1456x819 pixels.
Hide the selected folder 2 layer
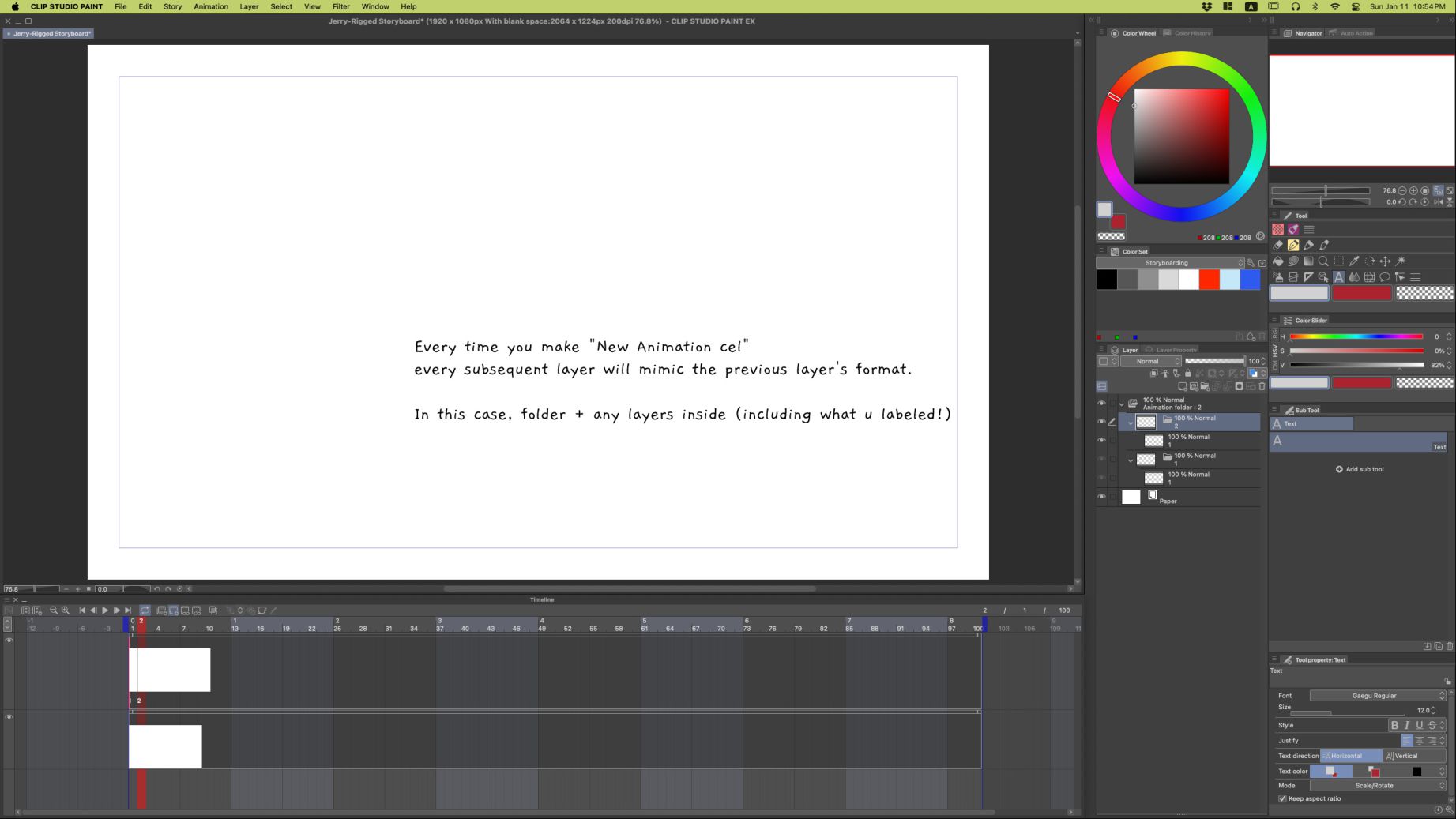point(1101,422)
